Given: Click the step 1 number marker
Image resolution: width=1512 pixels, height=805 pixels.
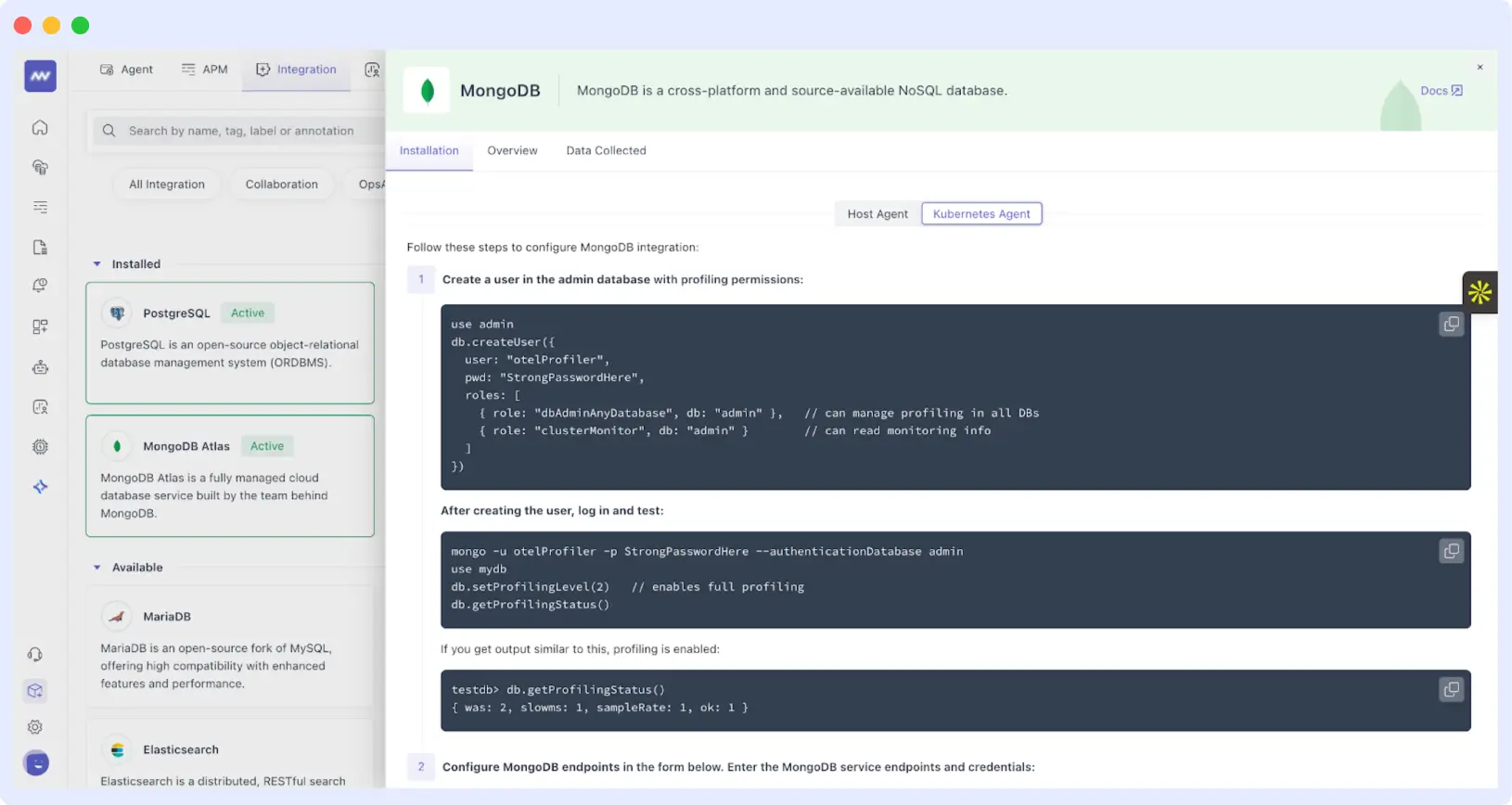Looking at the screenshot, I should pos(421,279).
